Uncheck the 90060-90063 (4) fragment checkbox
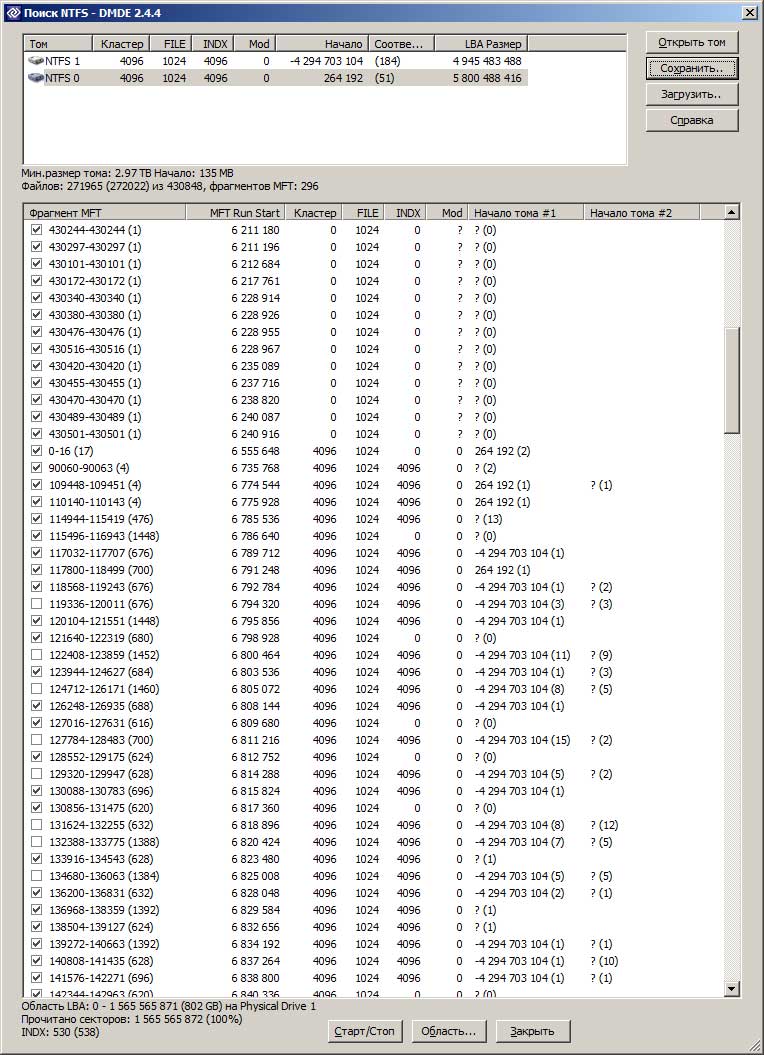 36,468
